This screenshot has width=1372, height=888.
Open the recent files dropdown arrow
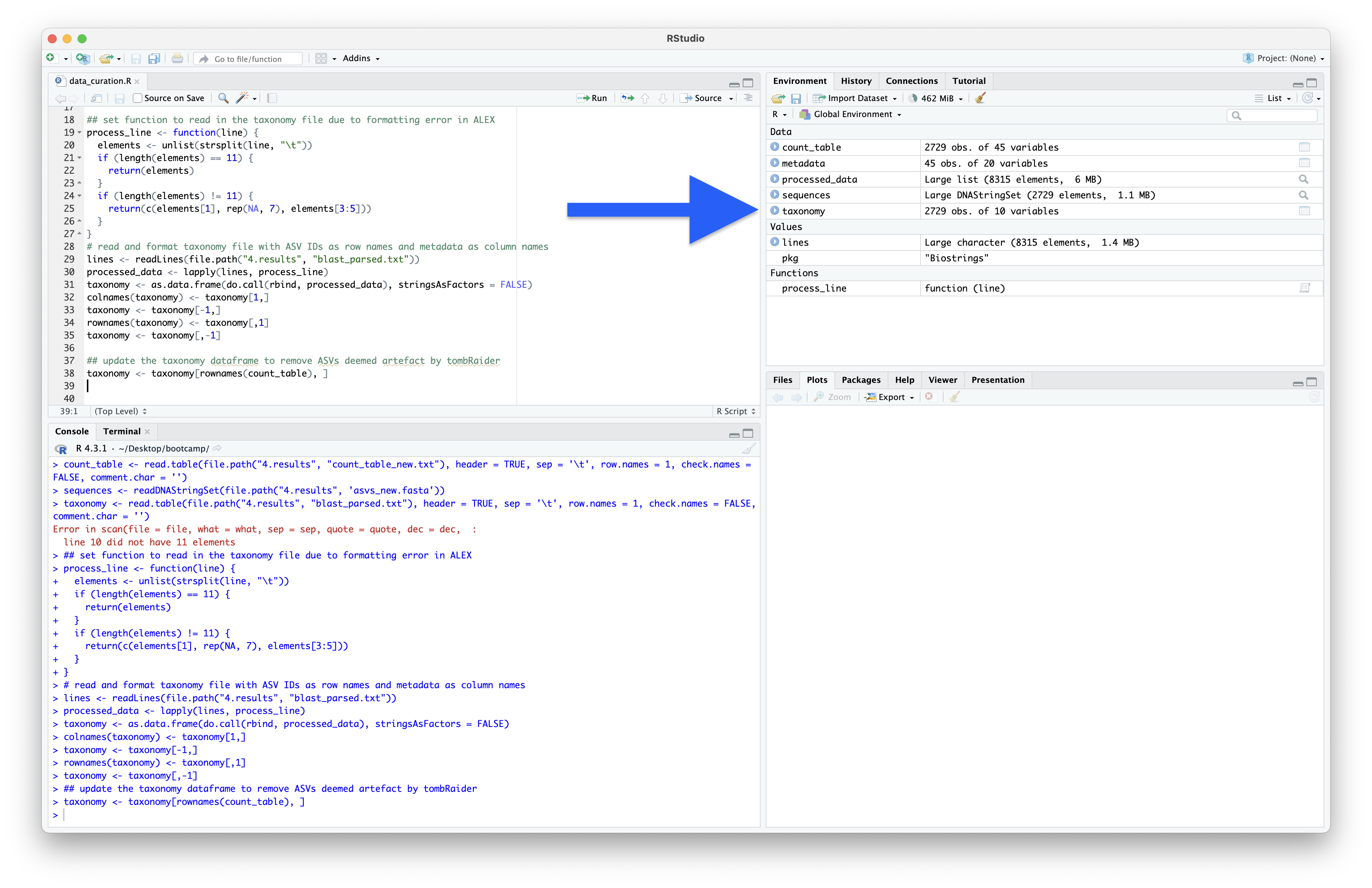point(119,59)
